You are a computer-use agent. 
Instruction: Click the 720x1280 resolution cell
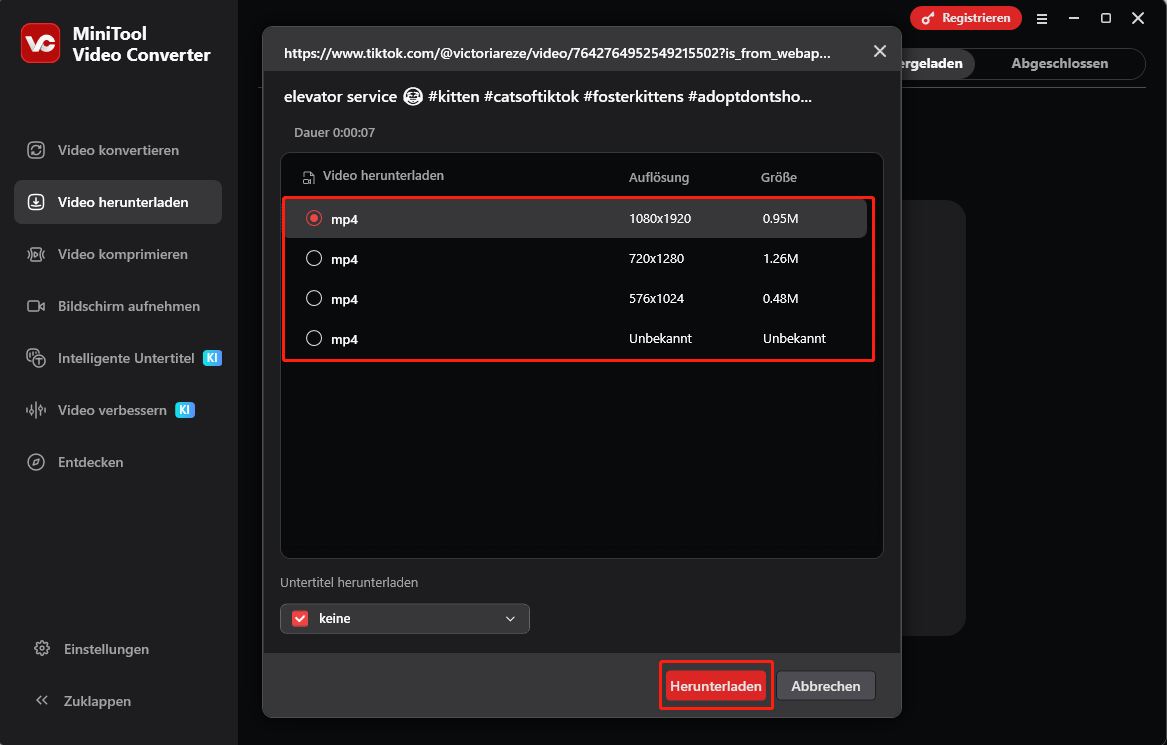(x=656, y=259)
